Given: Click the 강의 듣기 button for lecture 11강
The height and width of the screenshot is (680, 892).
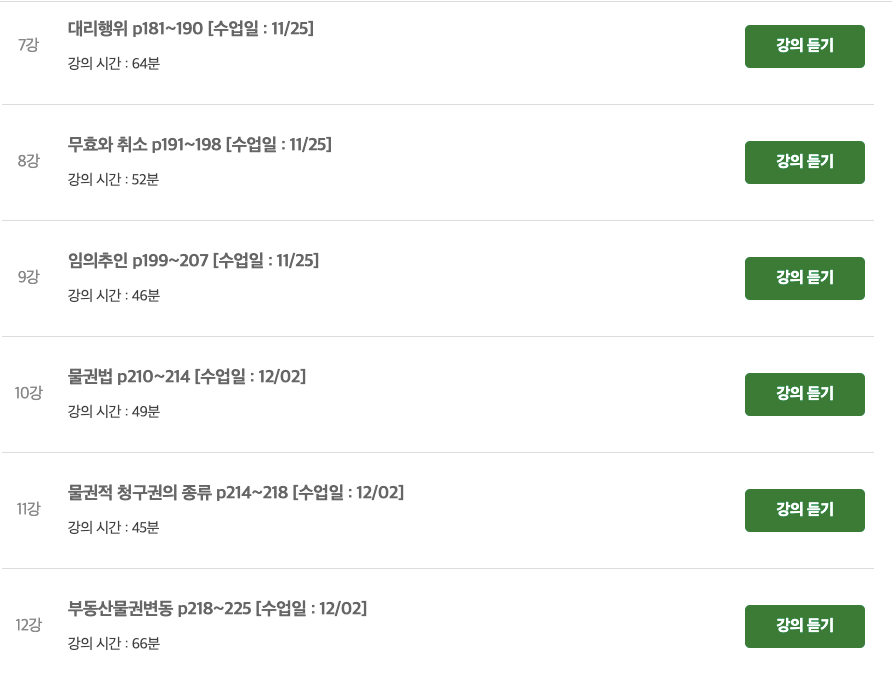Looking at the screenshot, I should pyautogui.click(x=804, y=510).
